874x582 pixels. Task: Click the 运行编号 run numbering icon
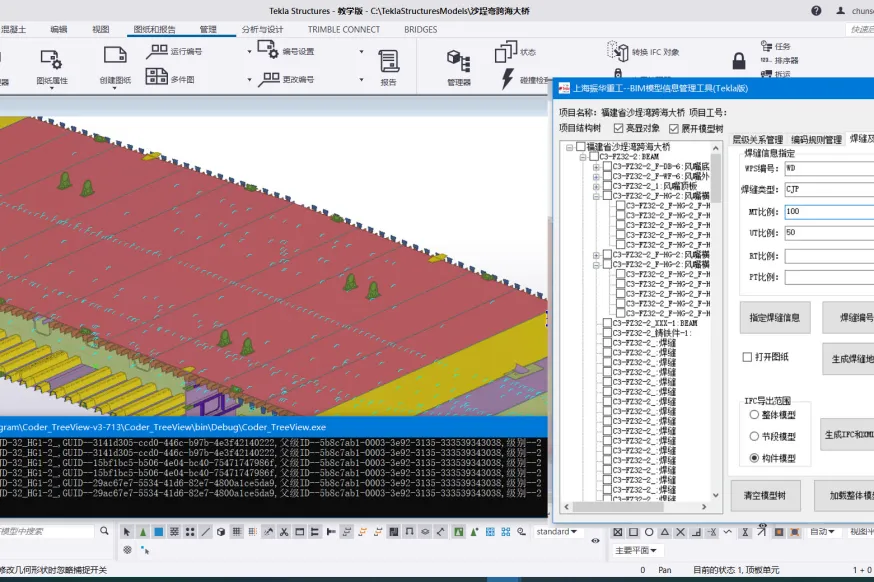pos(157,51)
